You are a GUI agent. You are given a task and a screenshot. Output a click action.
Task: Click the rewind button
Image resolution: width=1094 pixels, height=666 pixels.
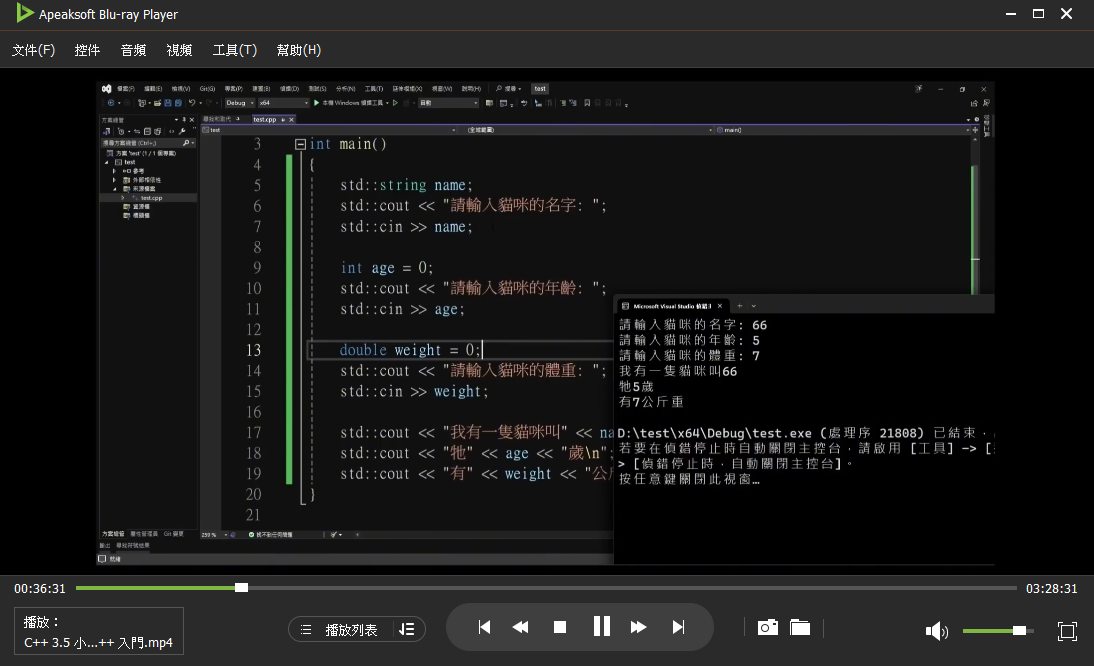pos(520,627)
